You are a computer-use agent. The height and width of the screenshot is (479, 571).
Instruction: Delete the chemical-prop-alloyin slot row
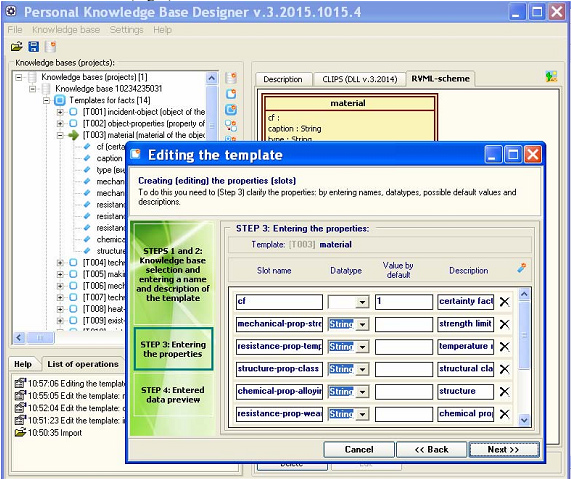pos(504,392)
